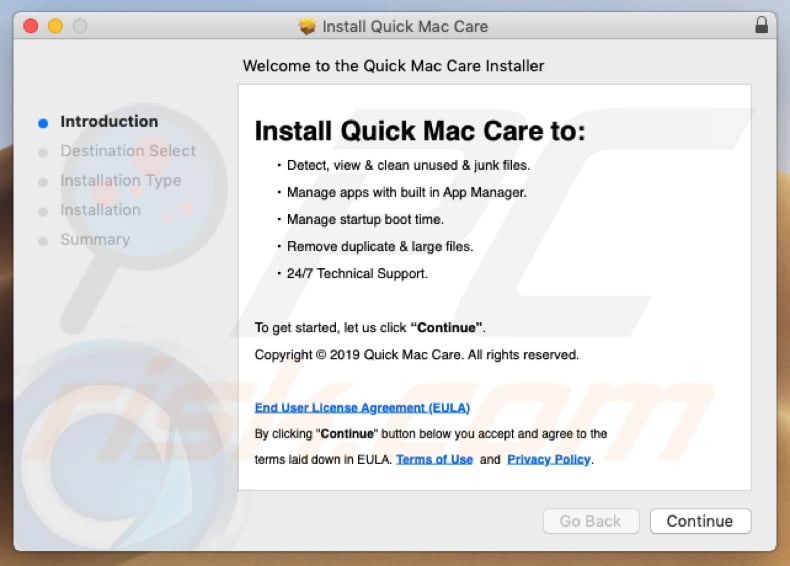Open the End User License Agreement (EULA) link
The width and height of the screenshot is (790, 566).
(x=362, y=407)
